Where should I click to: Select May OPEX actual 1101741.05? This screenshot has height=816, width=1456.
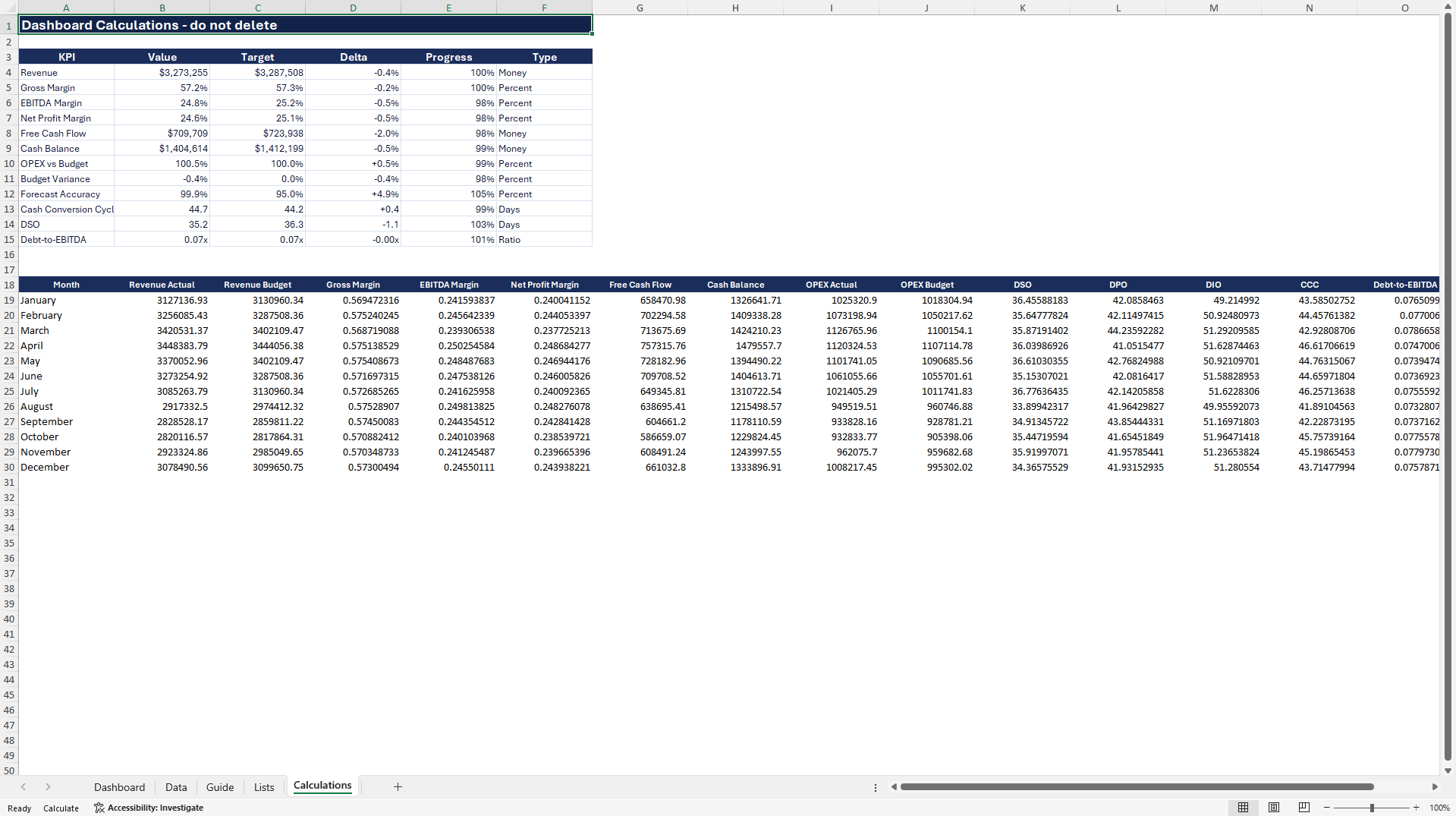pyautogui.click(x=831, y=361)
